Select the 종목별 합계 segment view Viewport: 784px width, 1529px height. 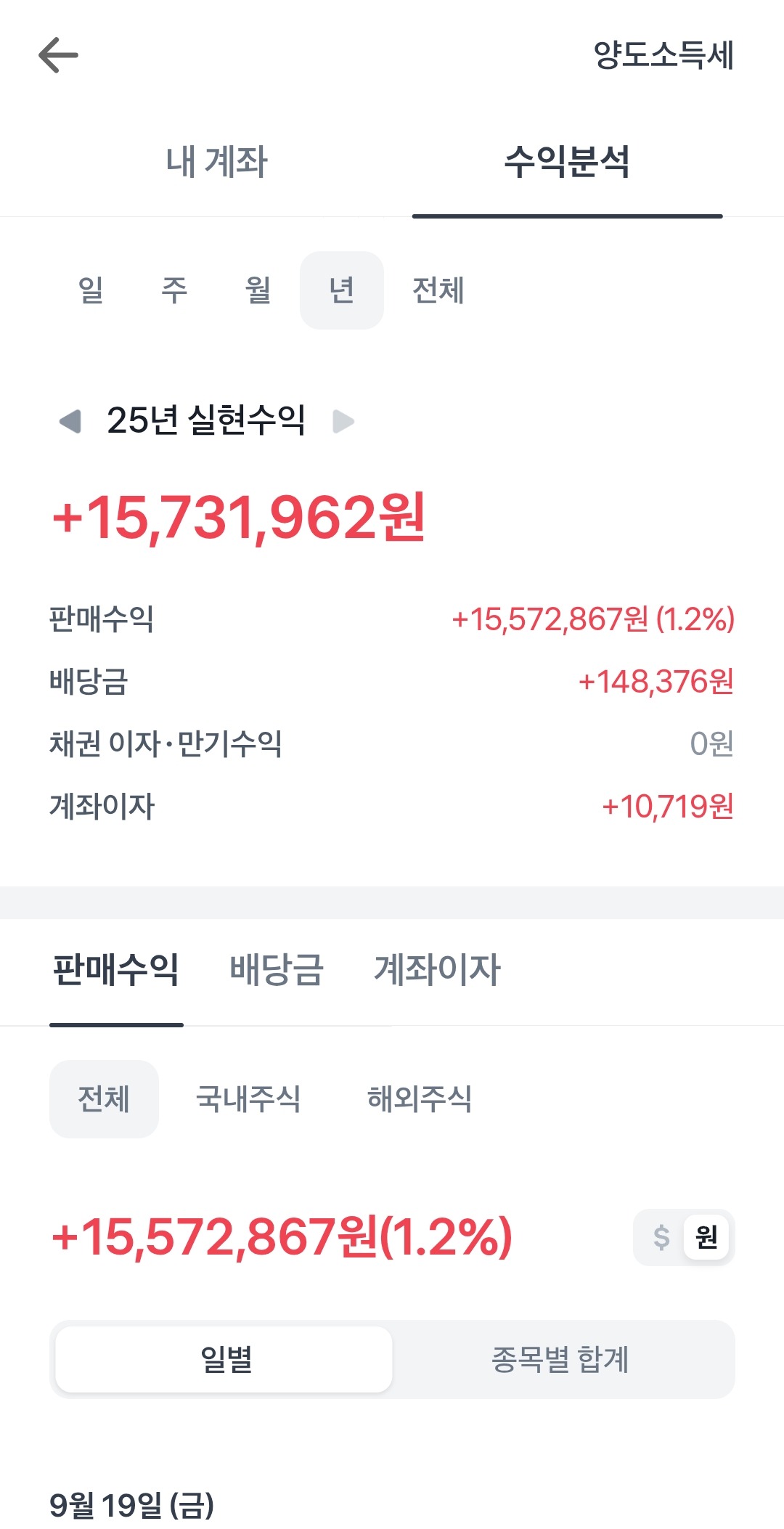(x=560, y=1359)
